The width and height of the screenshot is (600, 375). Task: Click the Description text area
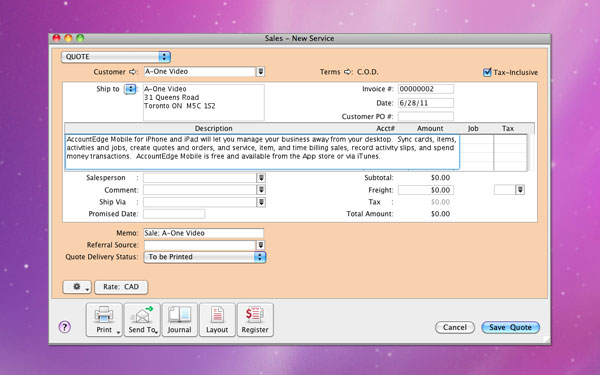[262, 152]
